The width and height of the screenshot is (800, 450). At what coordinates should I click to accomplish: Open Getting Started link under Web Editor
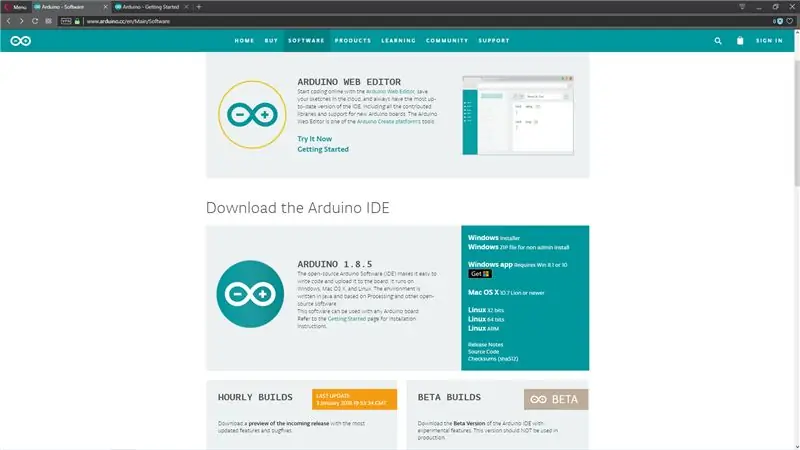323,149
